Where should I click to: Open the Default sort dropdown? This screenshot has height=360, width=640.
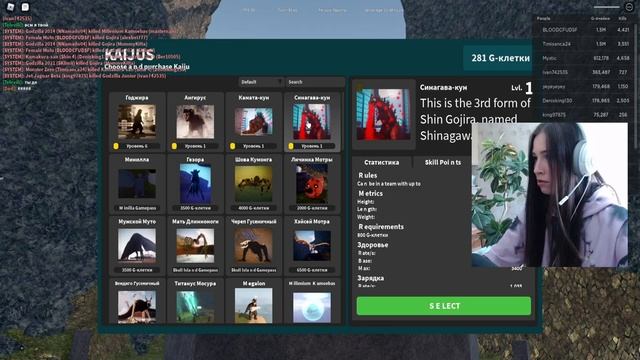coord(261,82)
